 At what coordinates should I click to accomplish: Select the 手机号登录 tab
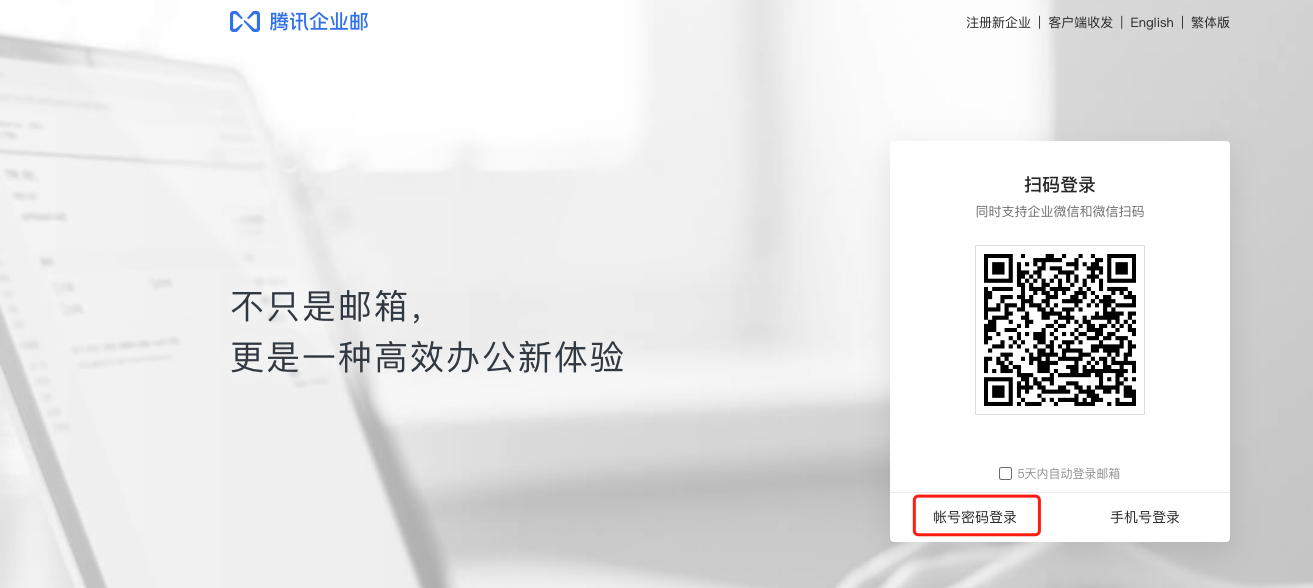pyautogui.click(x=1145, y=517)
